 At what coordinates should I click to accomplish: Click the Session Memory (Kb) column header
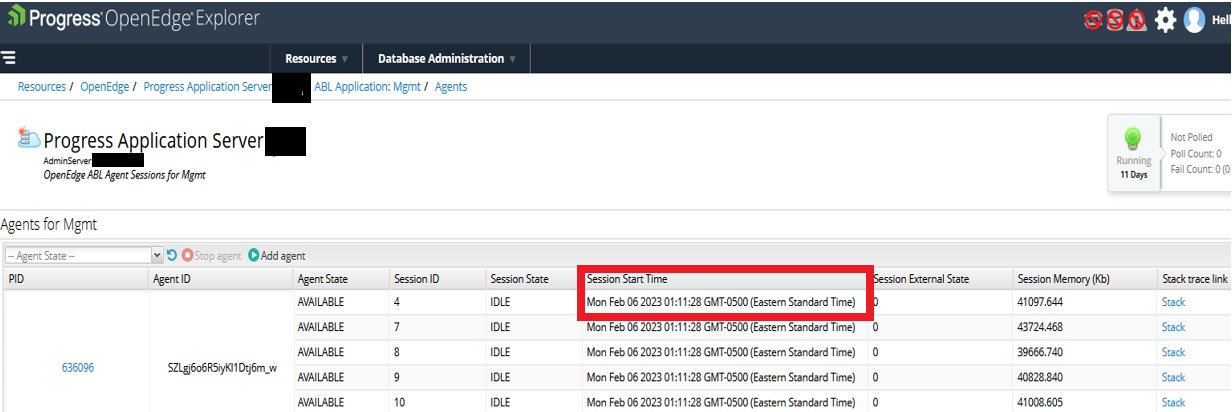click(1083, 279)
